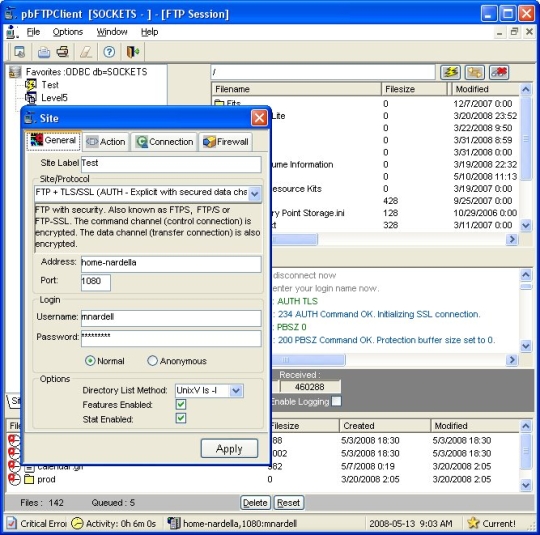Open the File menu
Viewport: 540px width, 535px height.
(33, 32)
